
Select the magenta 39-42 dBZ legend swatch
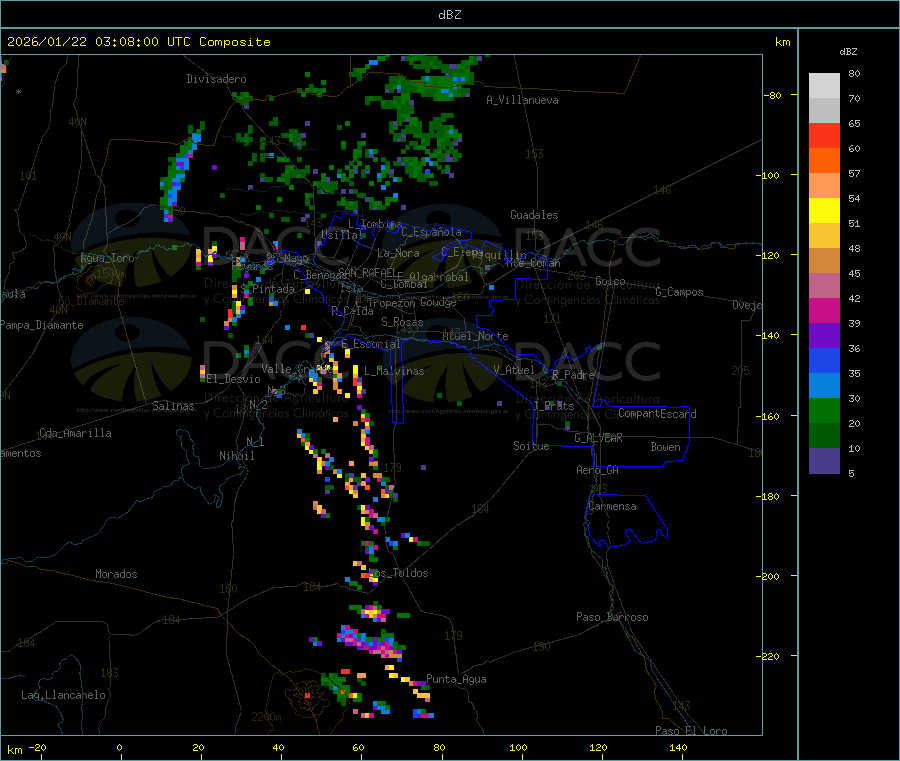[824, 310]
